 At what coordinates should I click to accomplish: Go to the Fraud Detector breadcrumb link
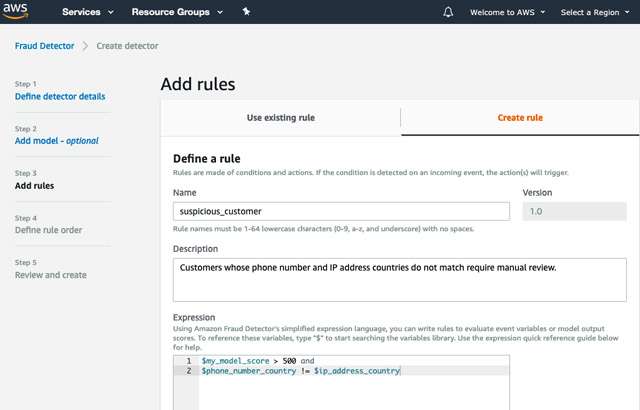(x=44, y=46)
